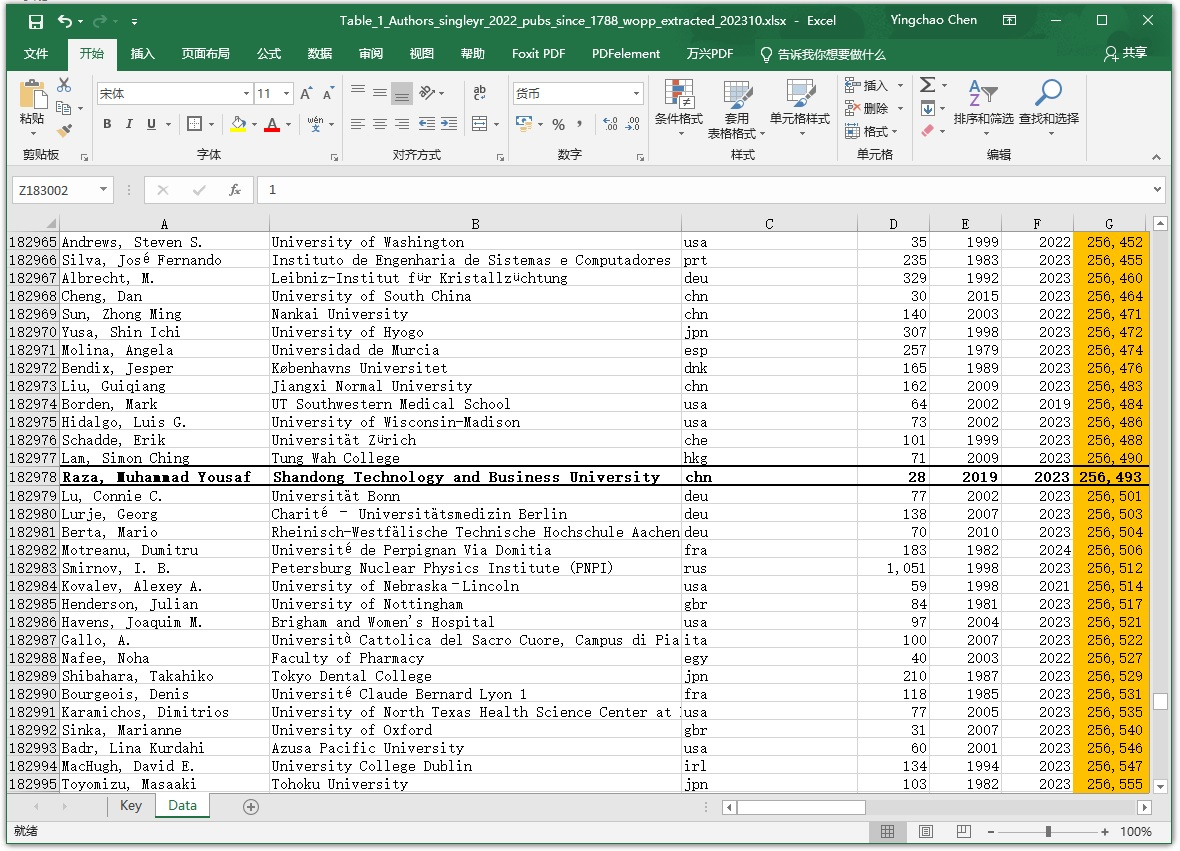Apply percent style with the % icon
Viewport: 1180px width, 851px height.
click(x=558, y=124)
